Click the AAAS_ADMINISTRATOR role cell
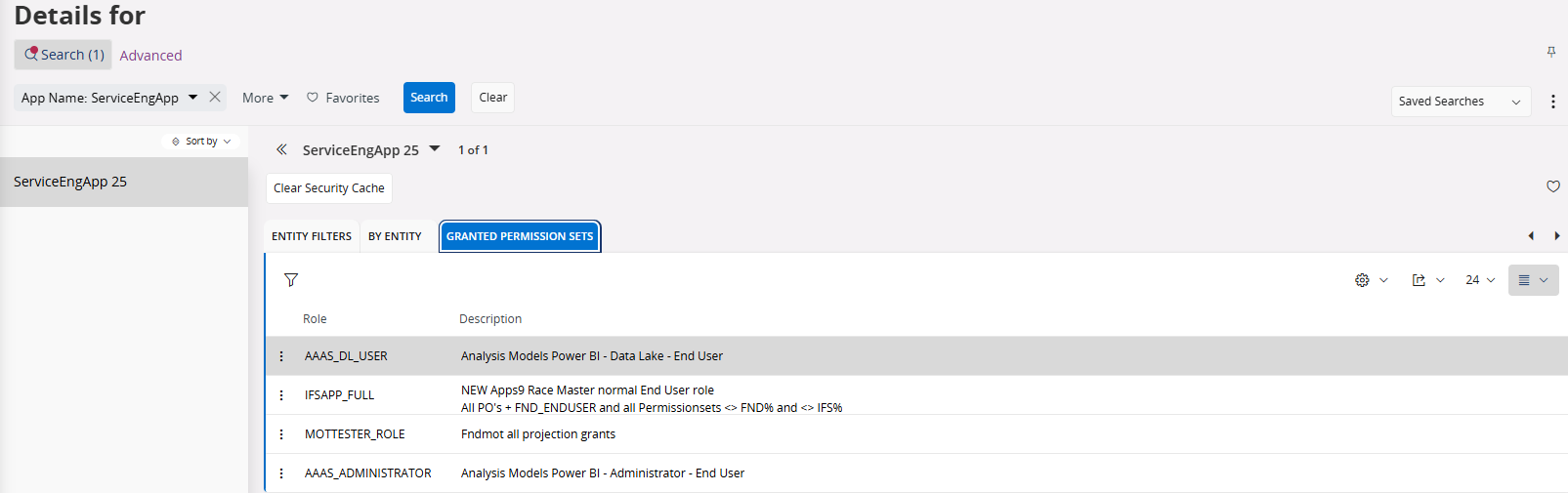This screenshot has width=1568, height=493. (x=368, y=473)
